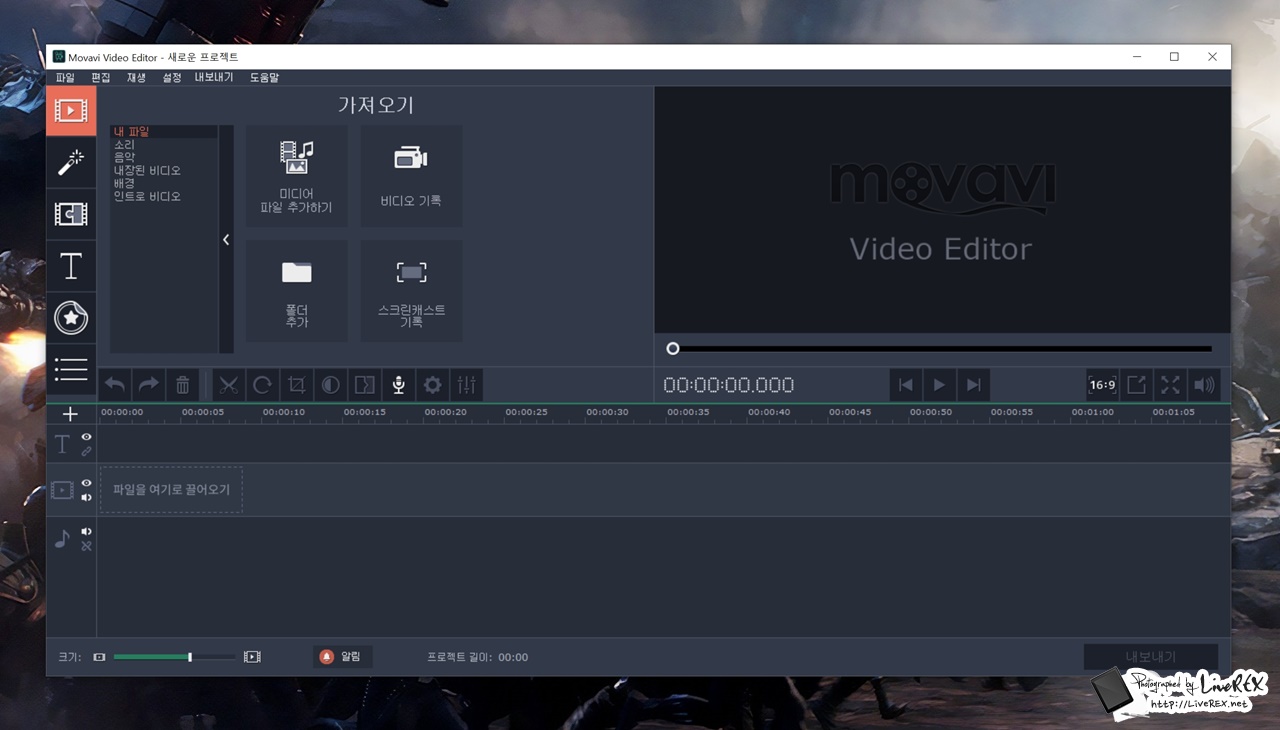Click timeline ruler at 00:01:00
Screen dimensions: 1280x730
coord(1092,412)
